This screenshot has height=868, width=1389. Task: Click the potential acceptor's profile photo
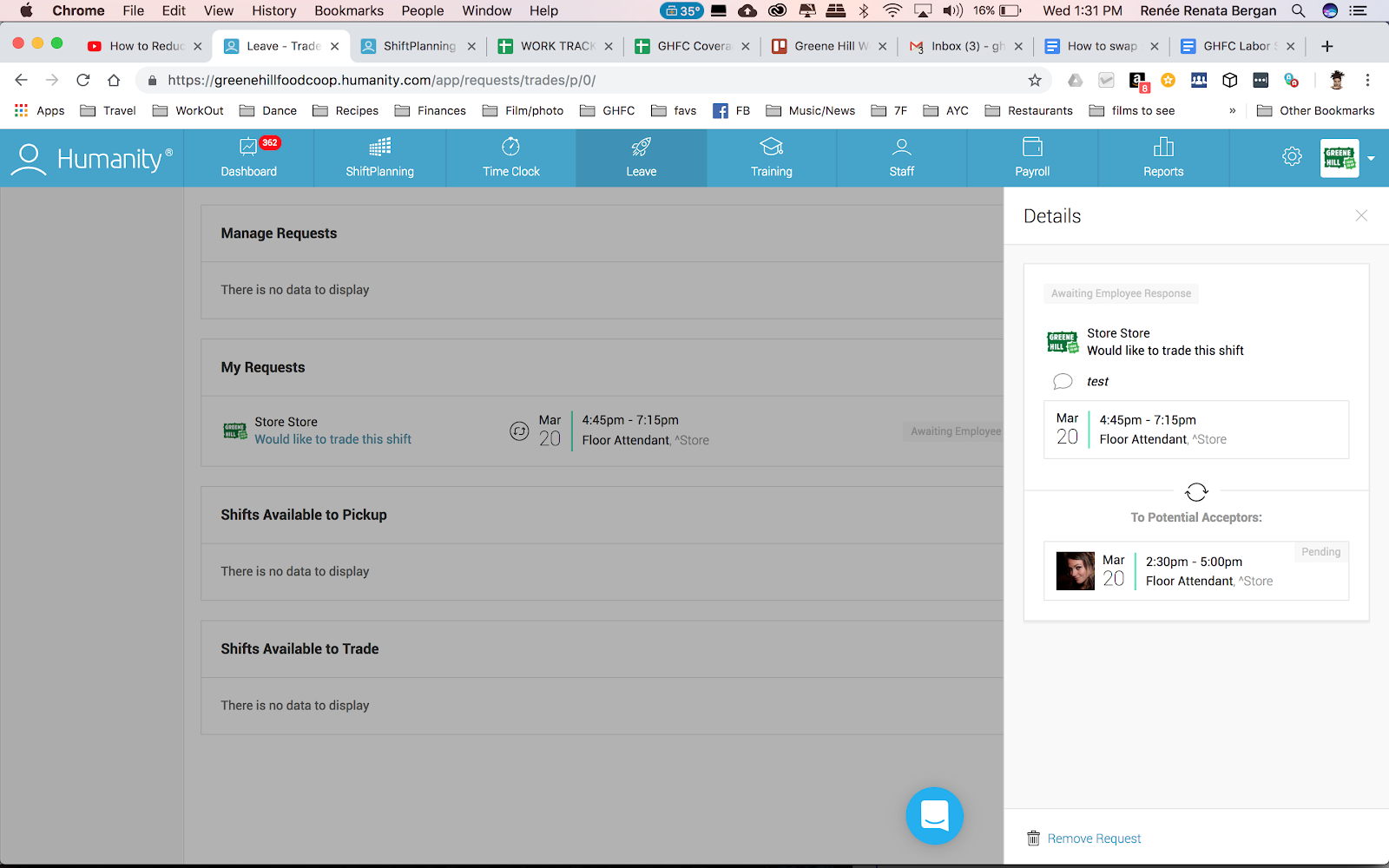tap(1075, 571)
